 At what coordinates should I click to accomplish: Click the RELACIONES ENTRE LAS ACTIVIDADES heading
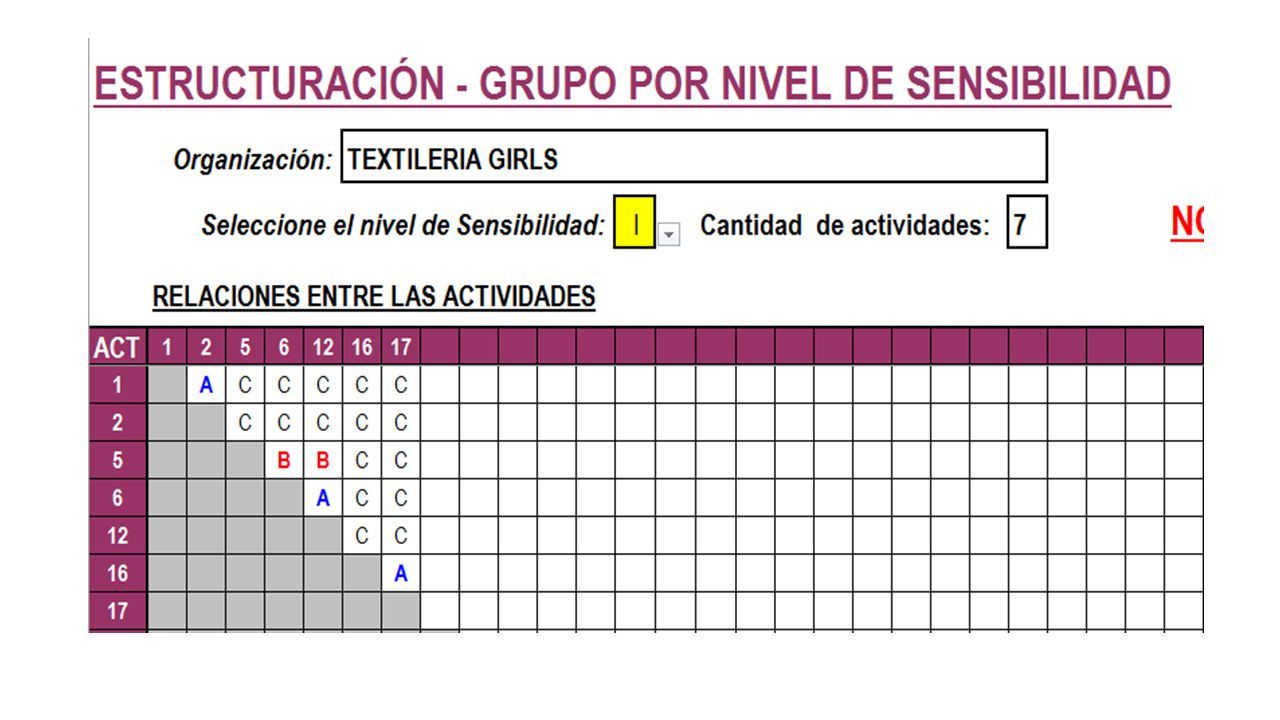point(374,297)
